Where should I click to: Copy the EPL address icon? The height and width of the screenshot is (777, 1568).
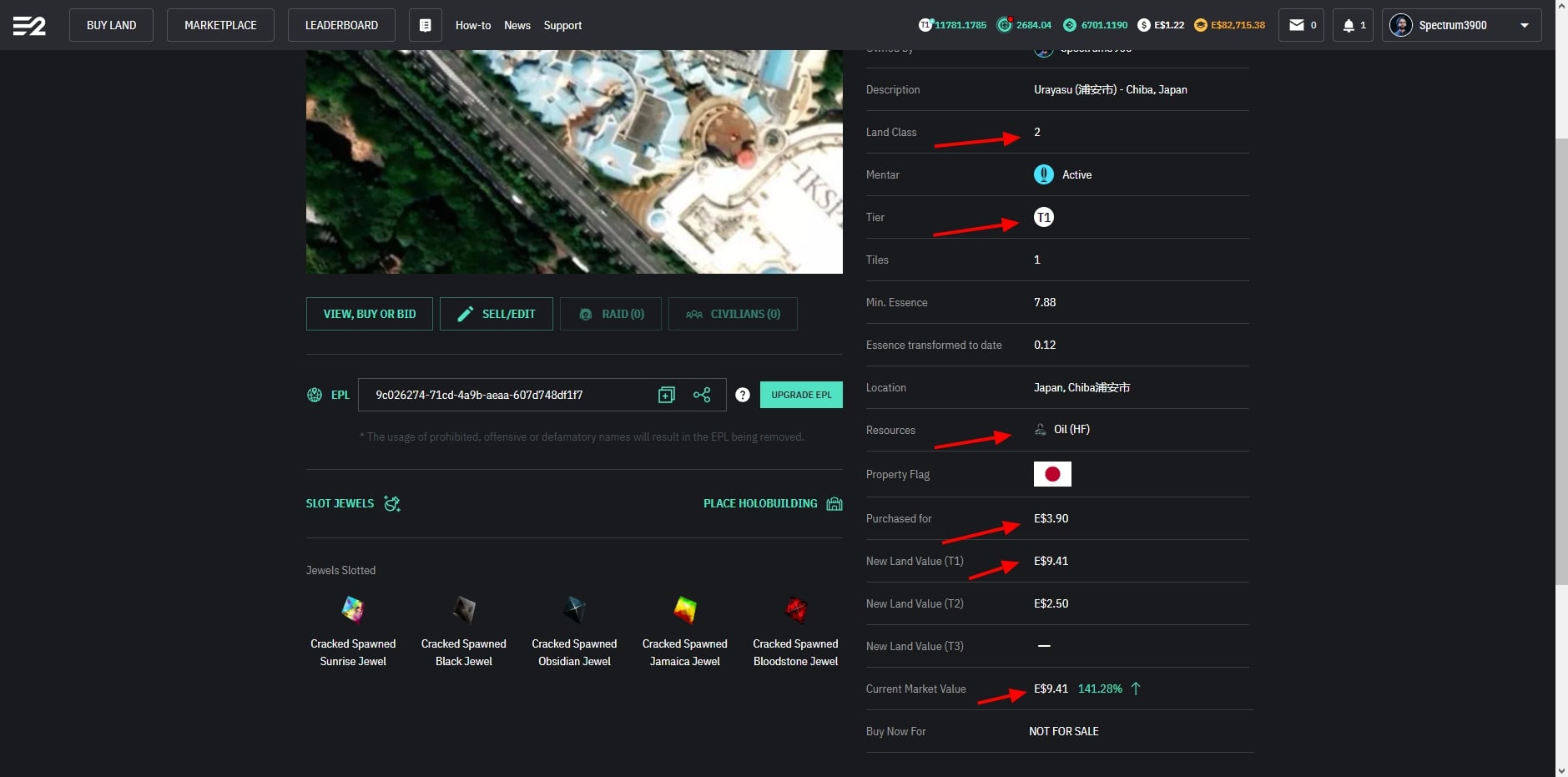(x=666, y=395)
